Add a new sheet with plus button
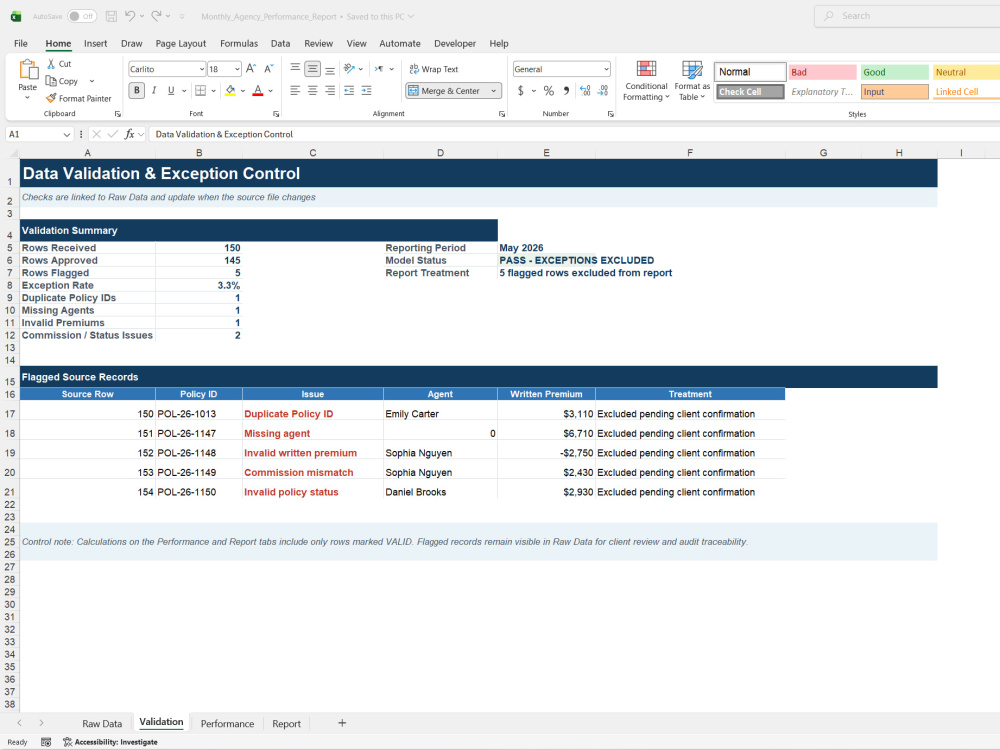 [342, 723]
